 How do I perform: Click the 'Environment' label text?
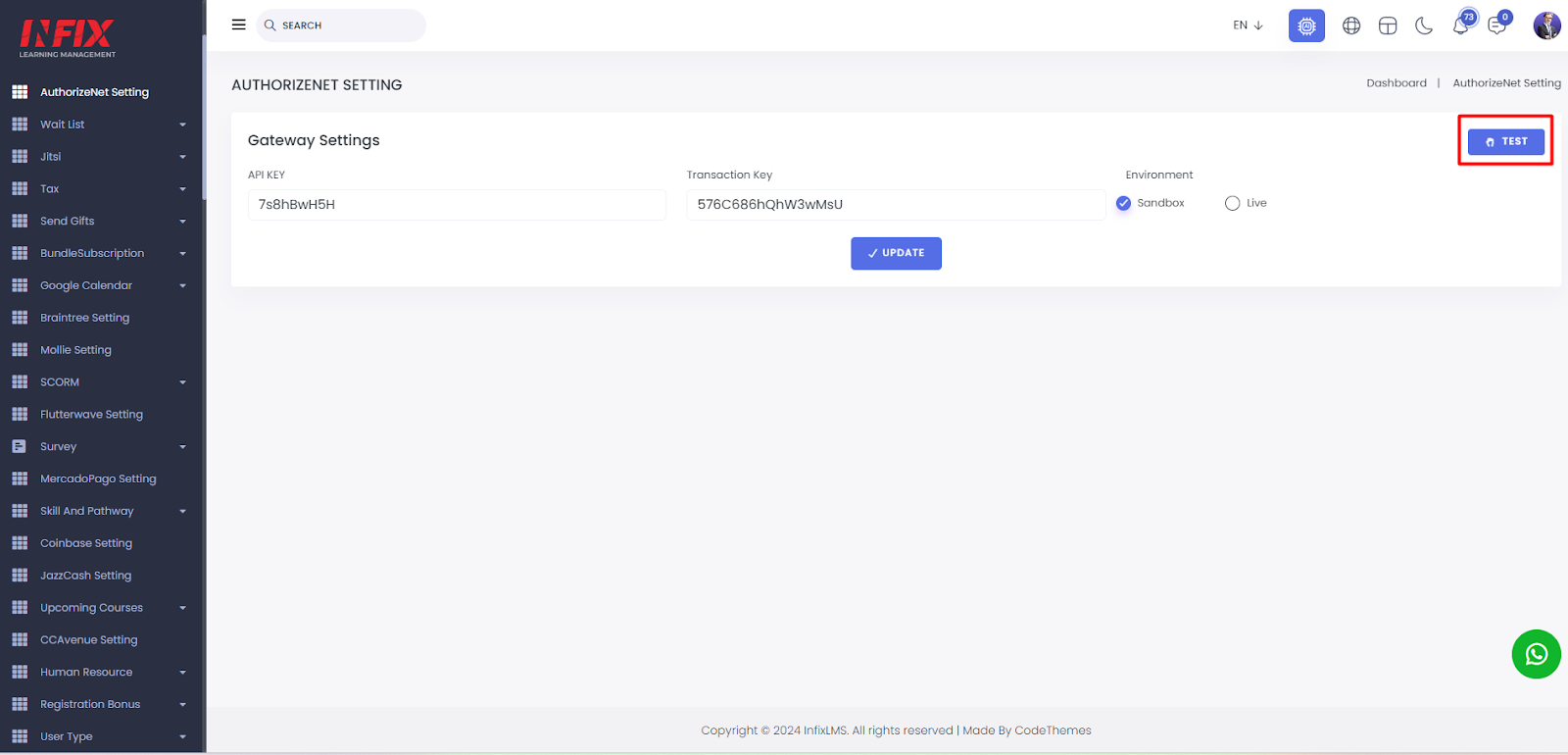(1159, 175)
